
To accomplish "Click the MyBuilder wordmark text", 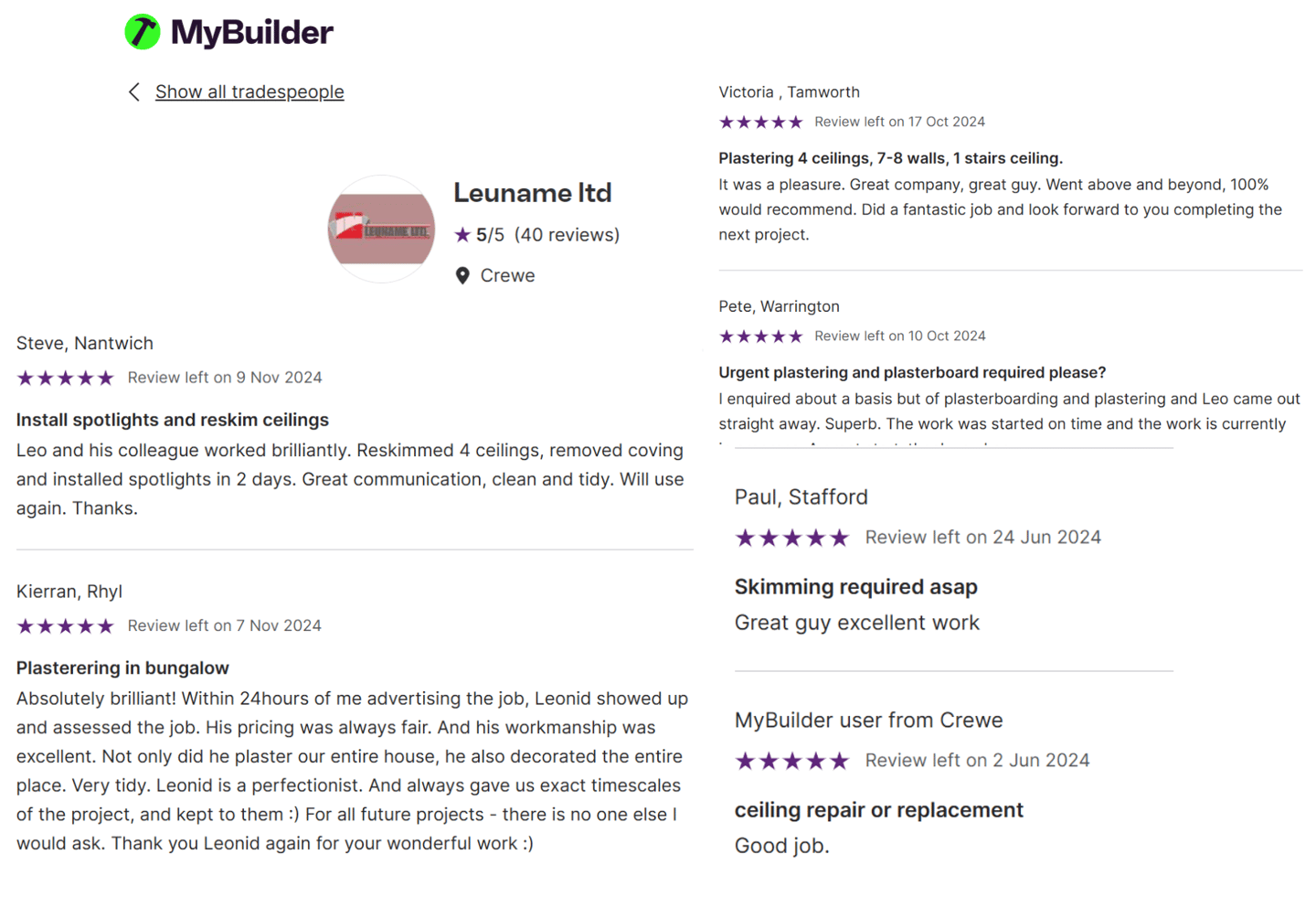I will coord(252,33).
